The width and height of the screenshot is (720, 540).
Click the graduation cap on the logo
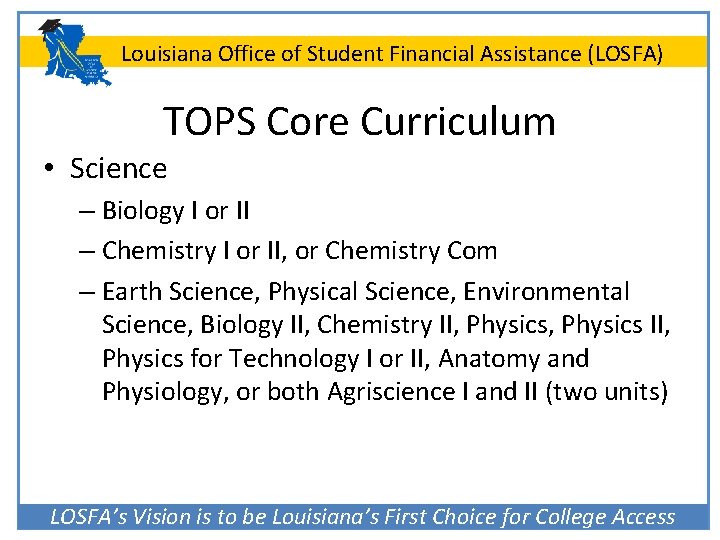(50, 29)
